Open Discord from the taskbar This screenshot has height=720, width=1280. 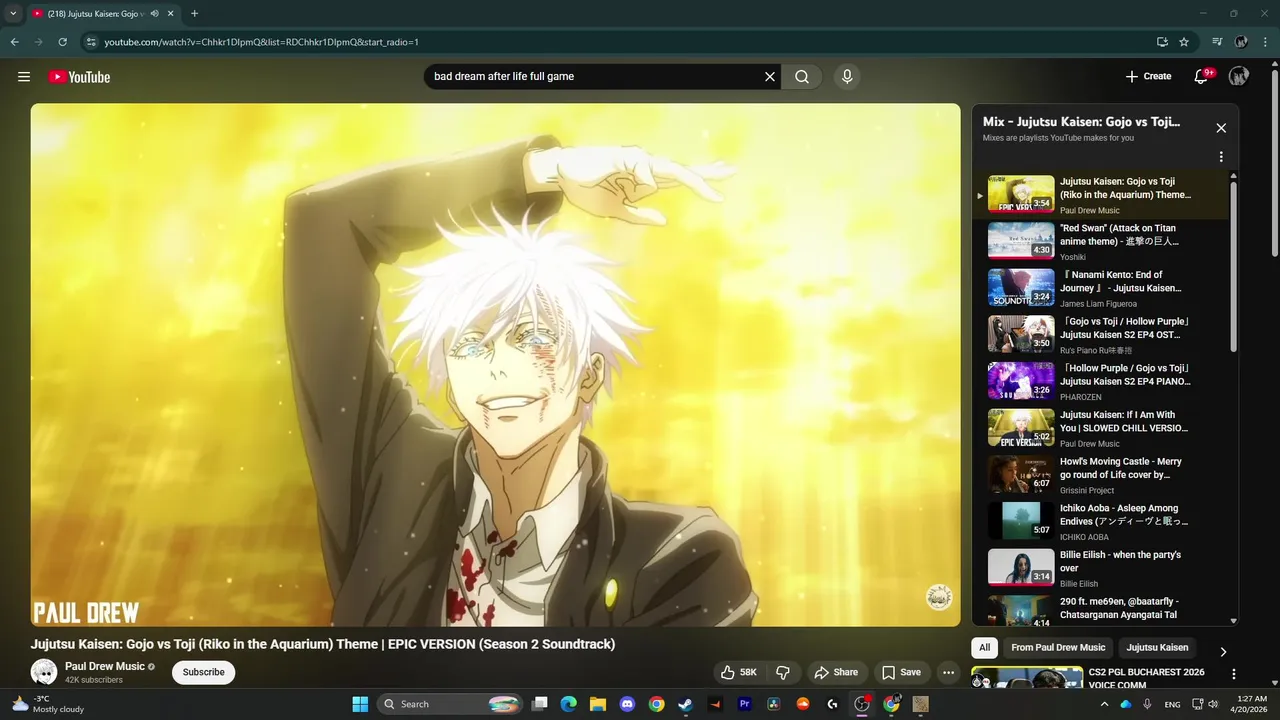(627, 704)
